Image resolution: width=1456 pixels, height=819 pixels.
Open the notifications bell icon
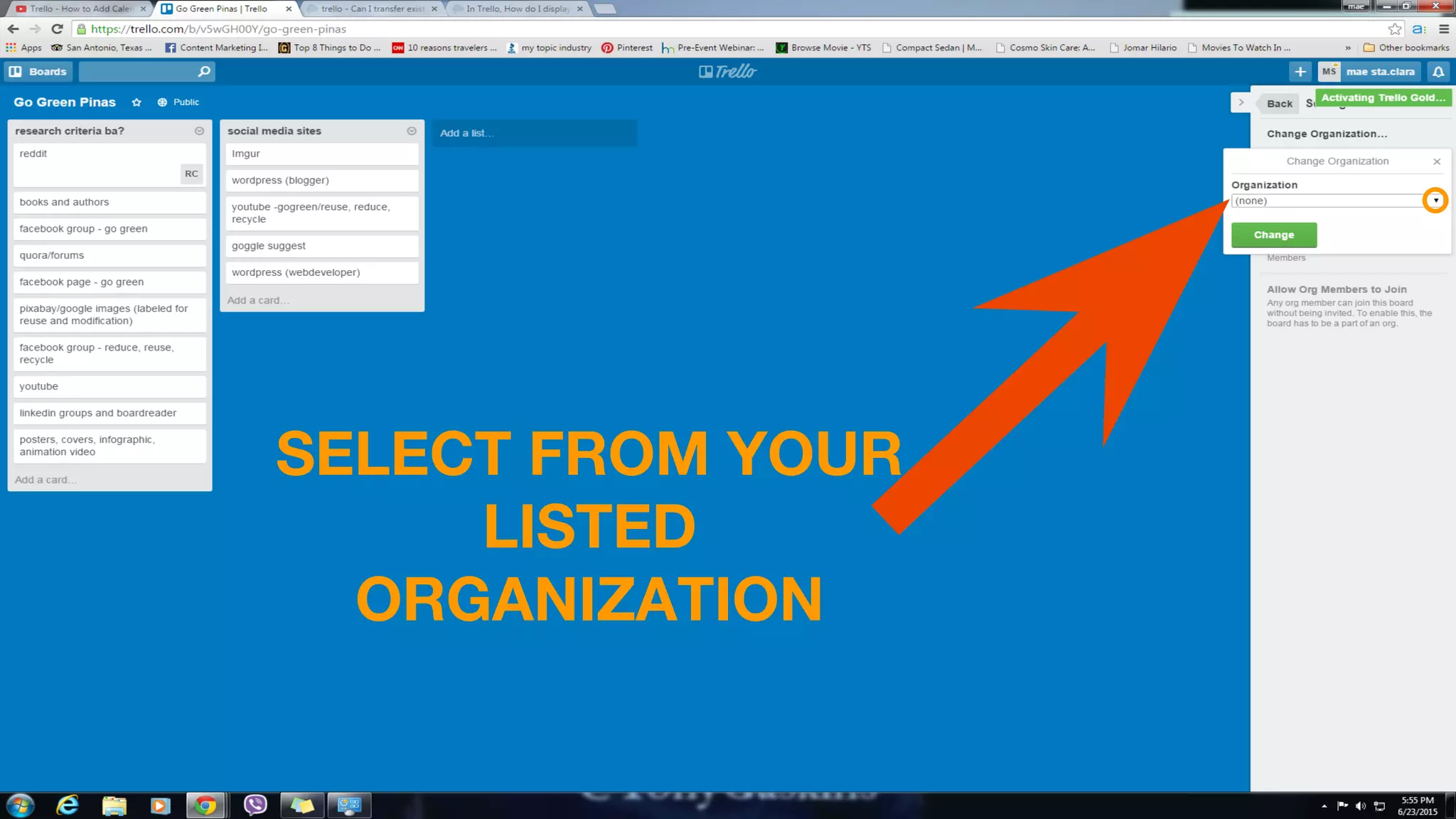point(1438,71)
